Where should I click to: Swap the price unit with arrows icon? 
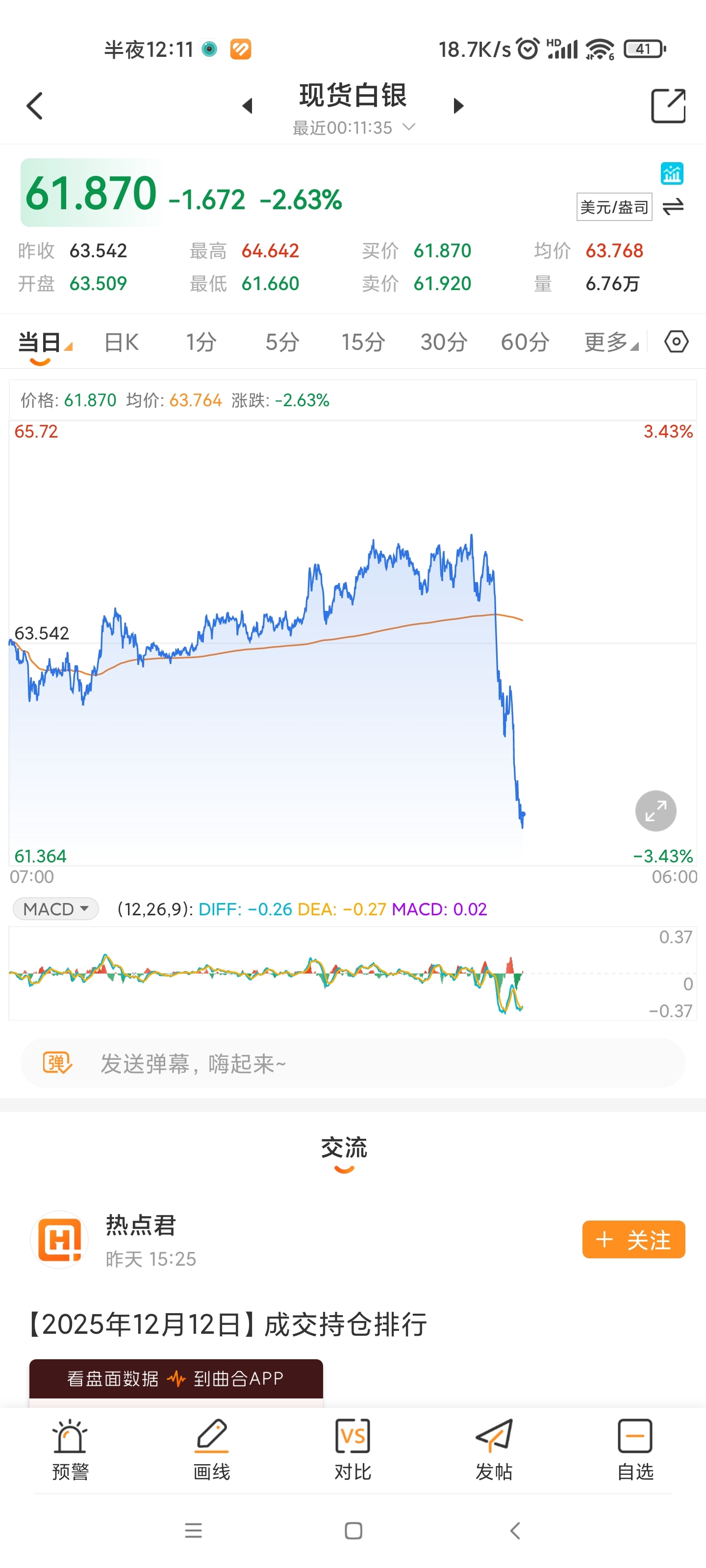point(673,207)
